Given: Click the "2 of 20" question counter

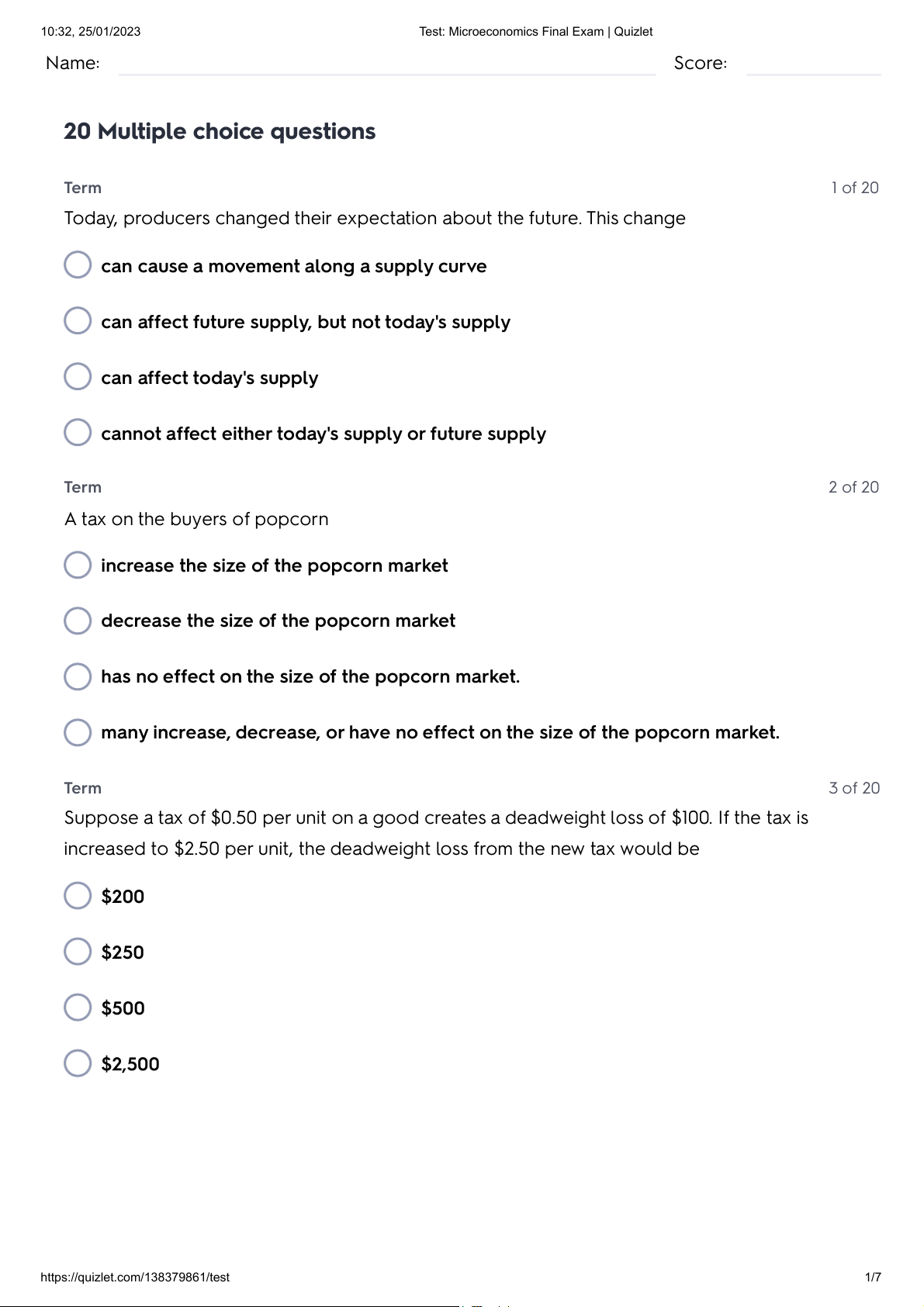Looking at the screenshot, I should point(853,487).
